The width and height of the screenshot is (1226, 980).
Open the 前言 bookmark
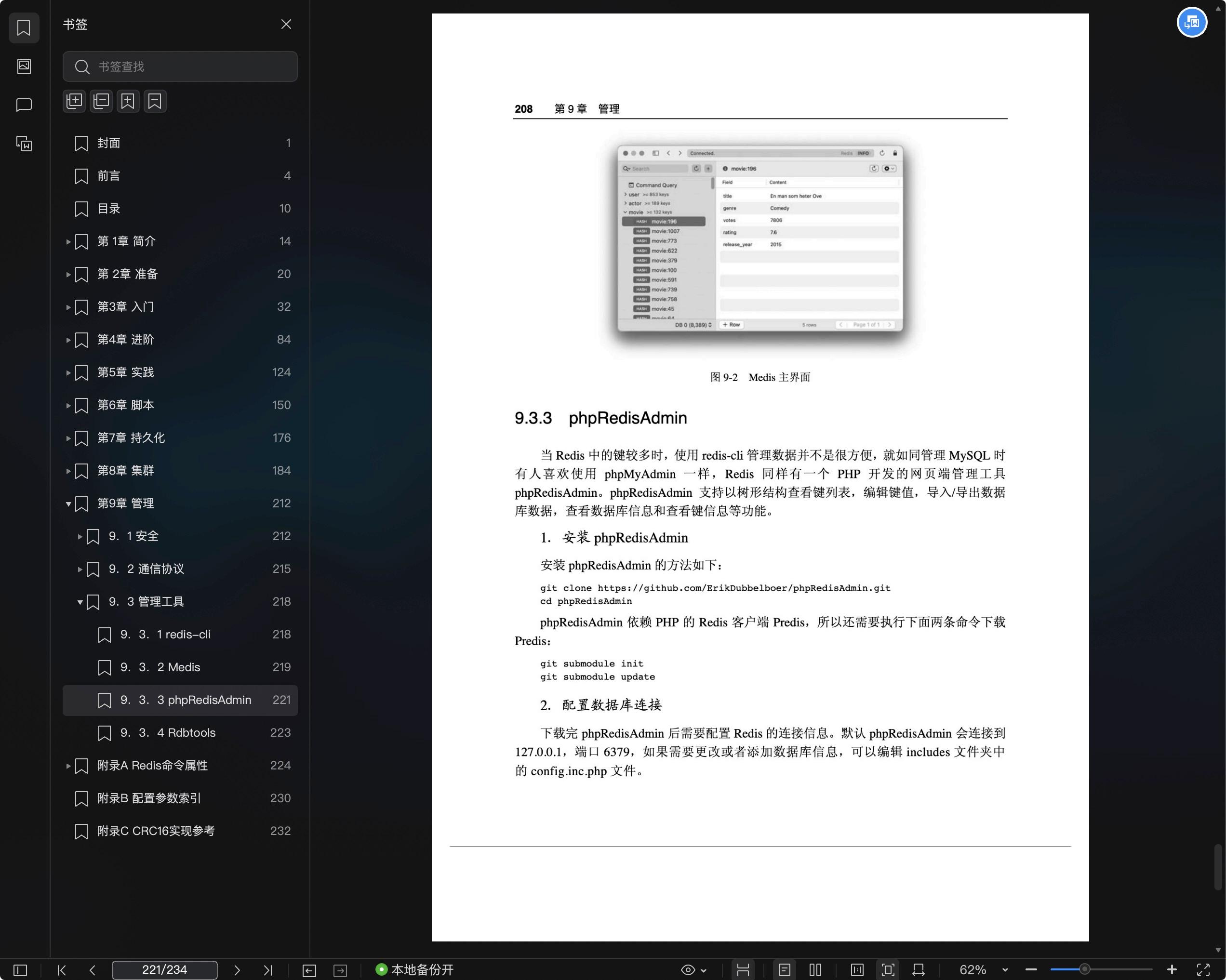(180, 176)
